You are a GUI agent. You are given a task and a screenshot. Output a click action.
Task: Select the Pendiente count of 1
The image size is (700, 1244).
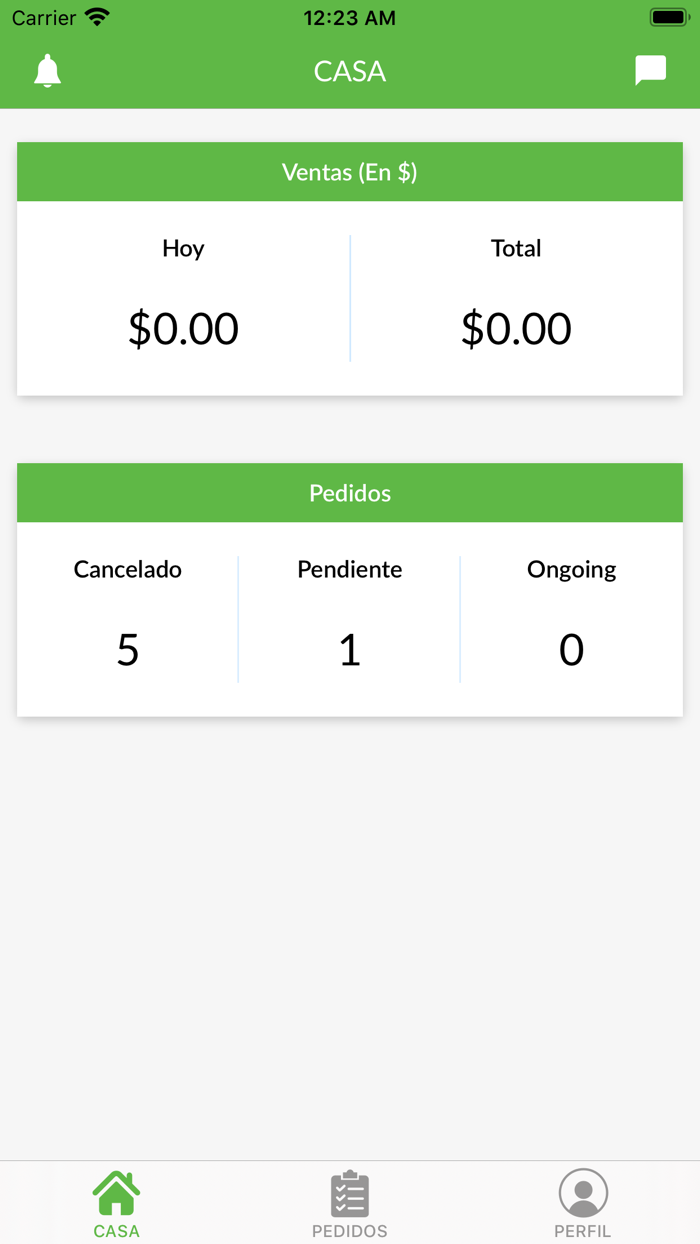click(x=349, y=649)
